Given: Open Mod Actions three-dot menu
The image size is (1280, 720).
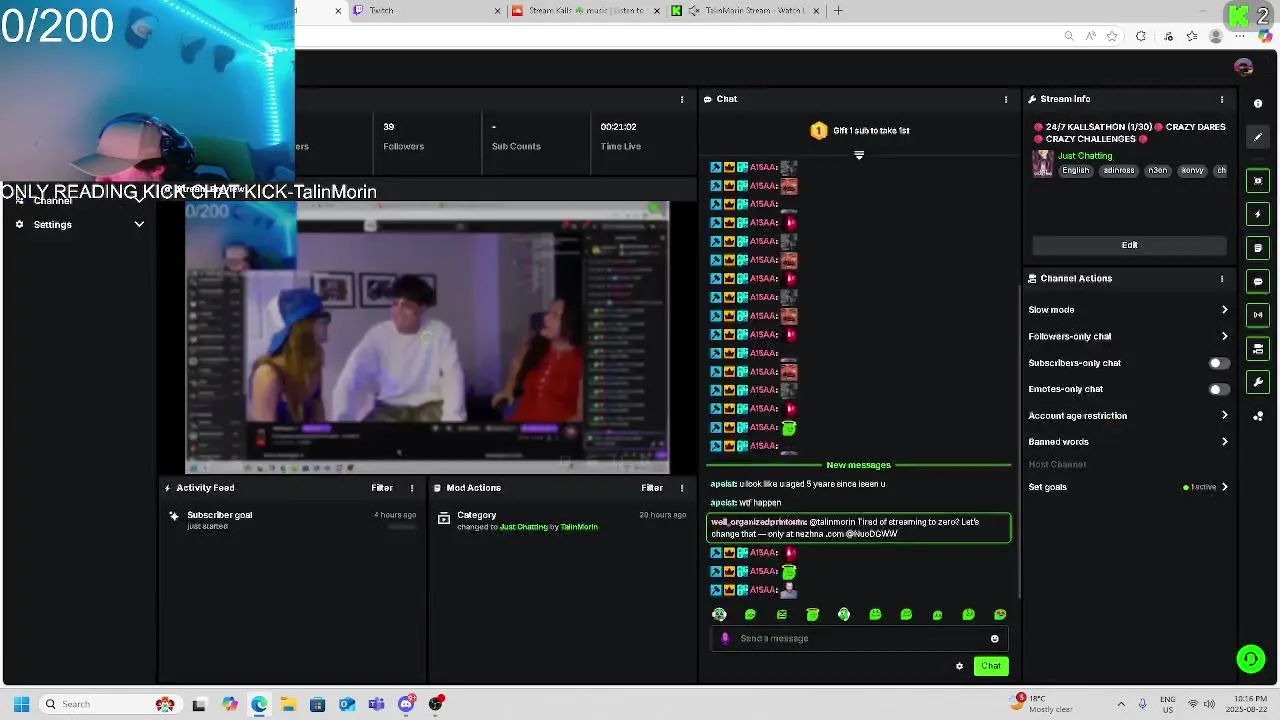Looking at the screenshot, I should click(682, 488).
